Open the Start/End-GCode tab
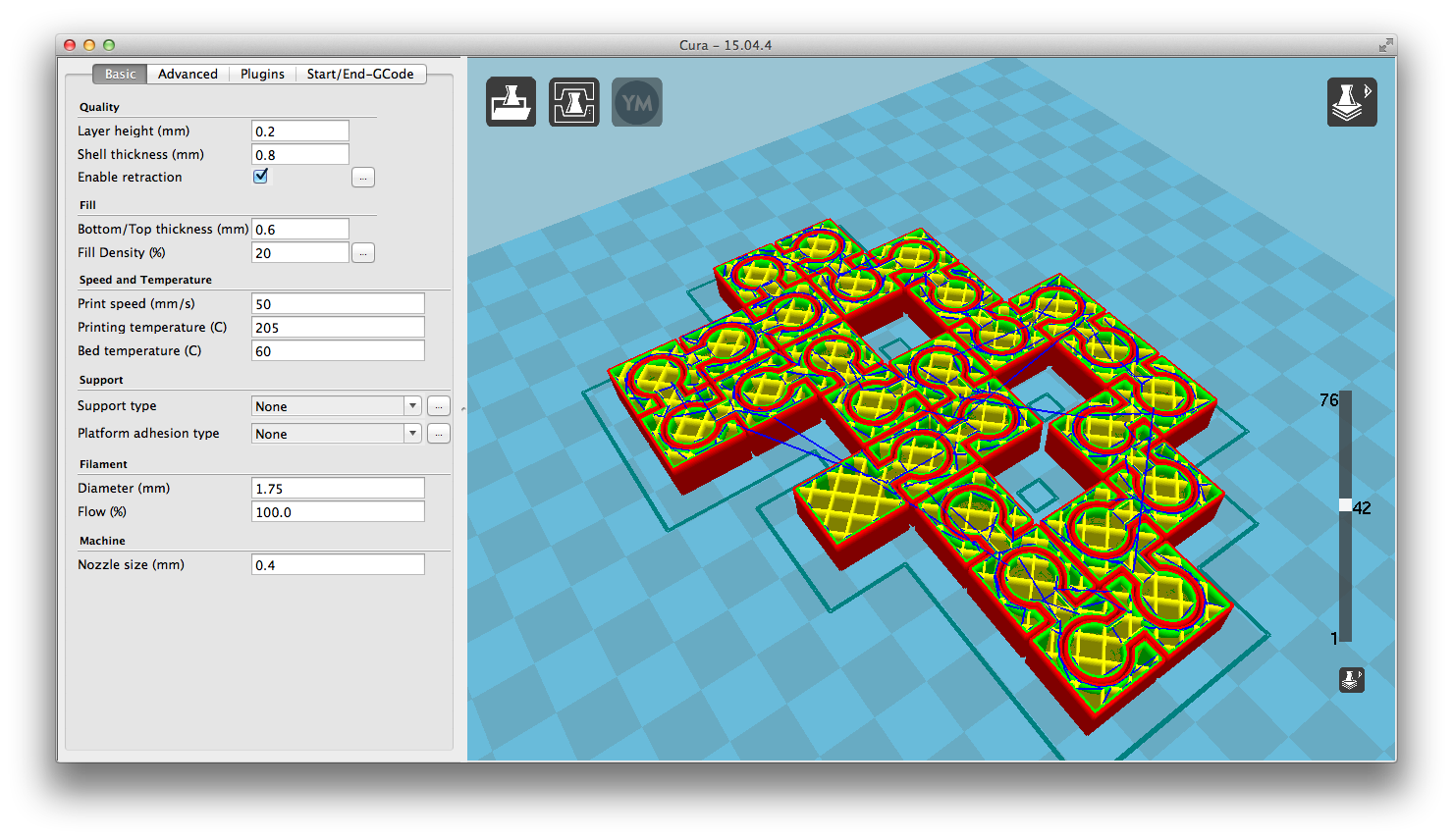The height and width of the screenshot is (840, 1453). point(360,74)
